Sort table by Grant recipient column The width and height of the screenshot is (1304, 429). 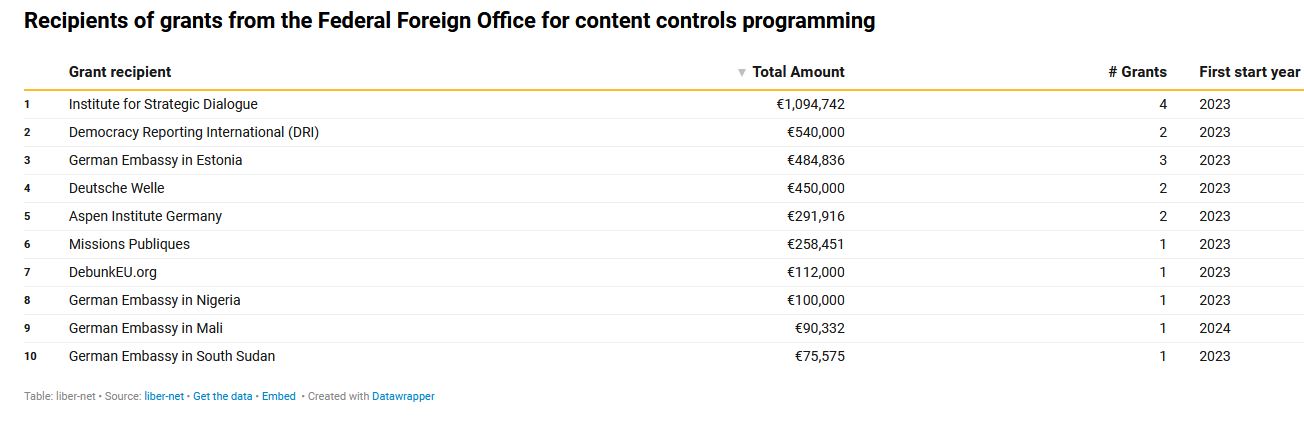click(x=120, y=72)
